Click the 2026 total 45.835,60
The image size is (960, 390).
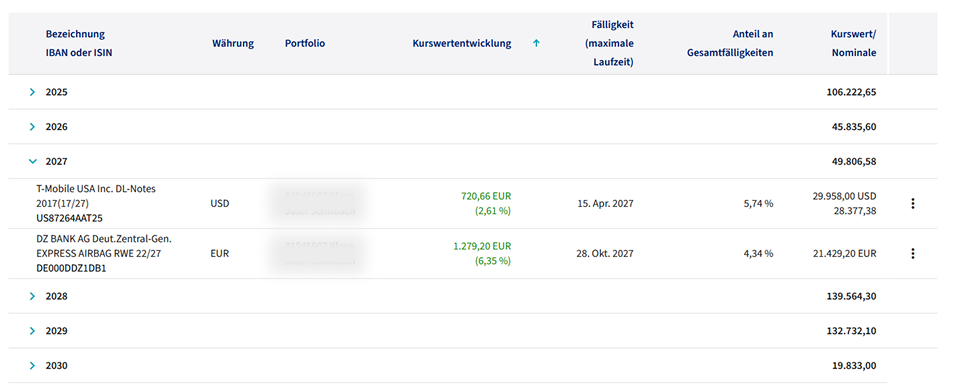click(x=855, y=127)
